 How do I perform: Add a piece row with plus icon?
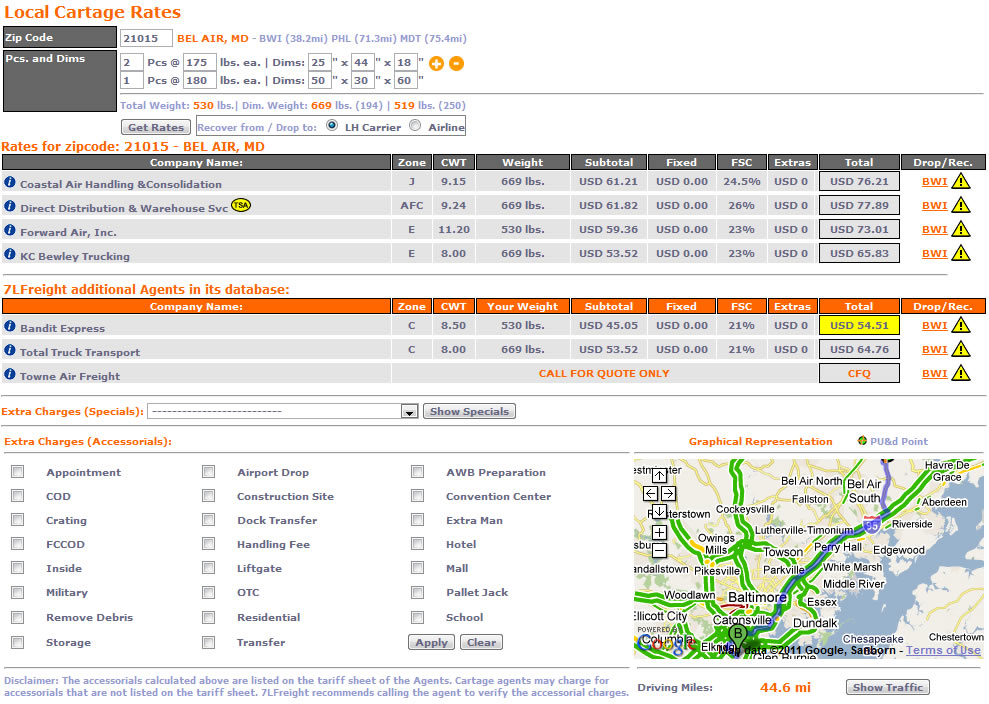point(436,63)
